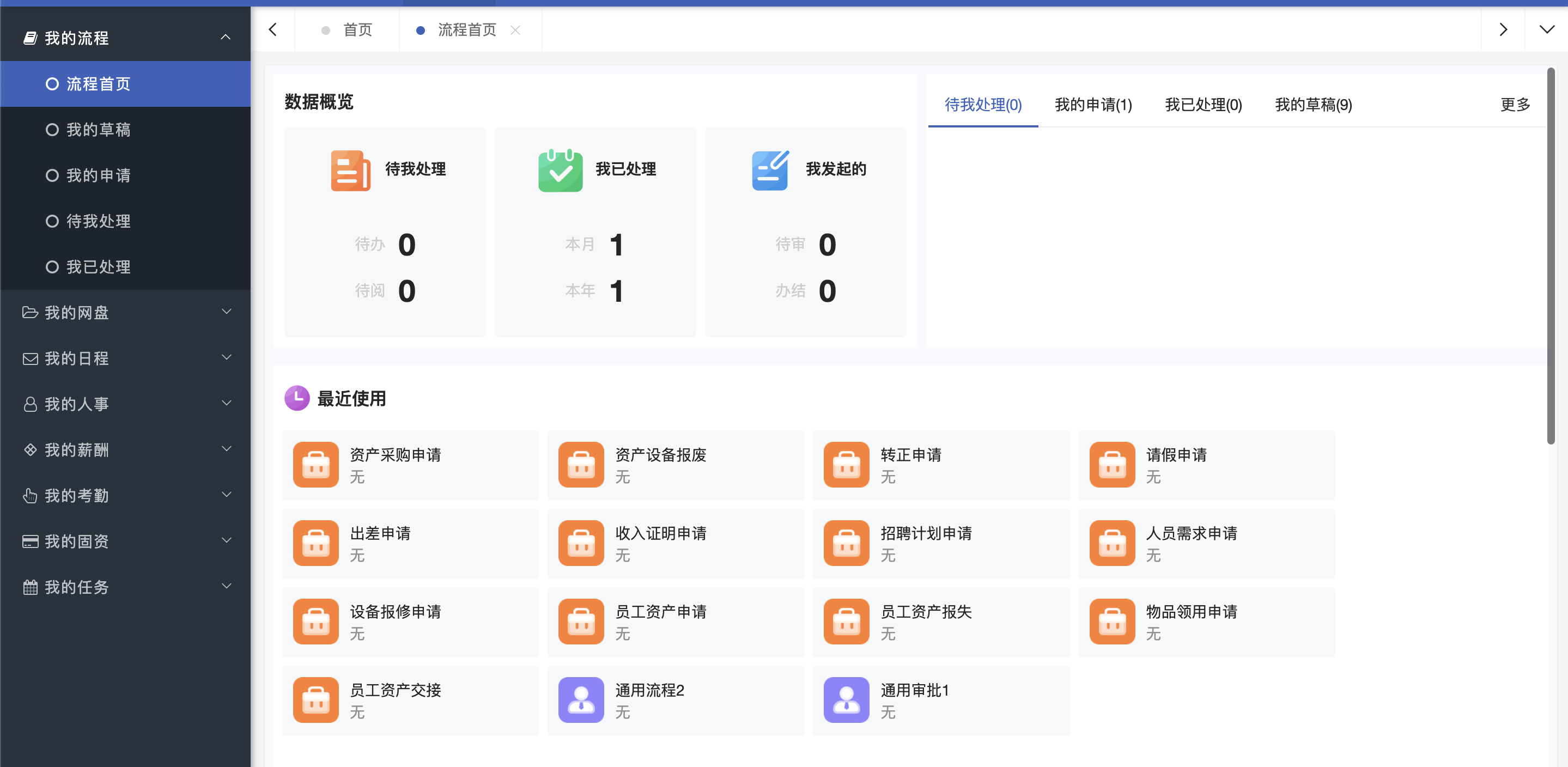1568x767 pixels.
Task: Open the 资产设备报废 briefcase icon
Action: coord(581,465)
